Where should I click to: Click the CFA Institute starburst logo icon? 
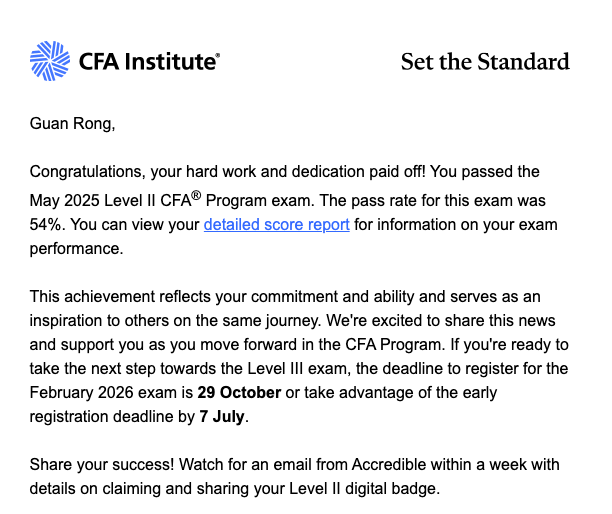click(x=50, y=61)
